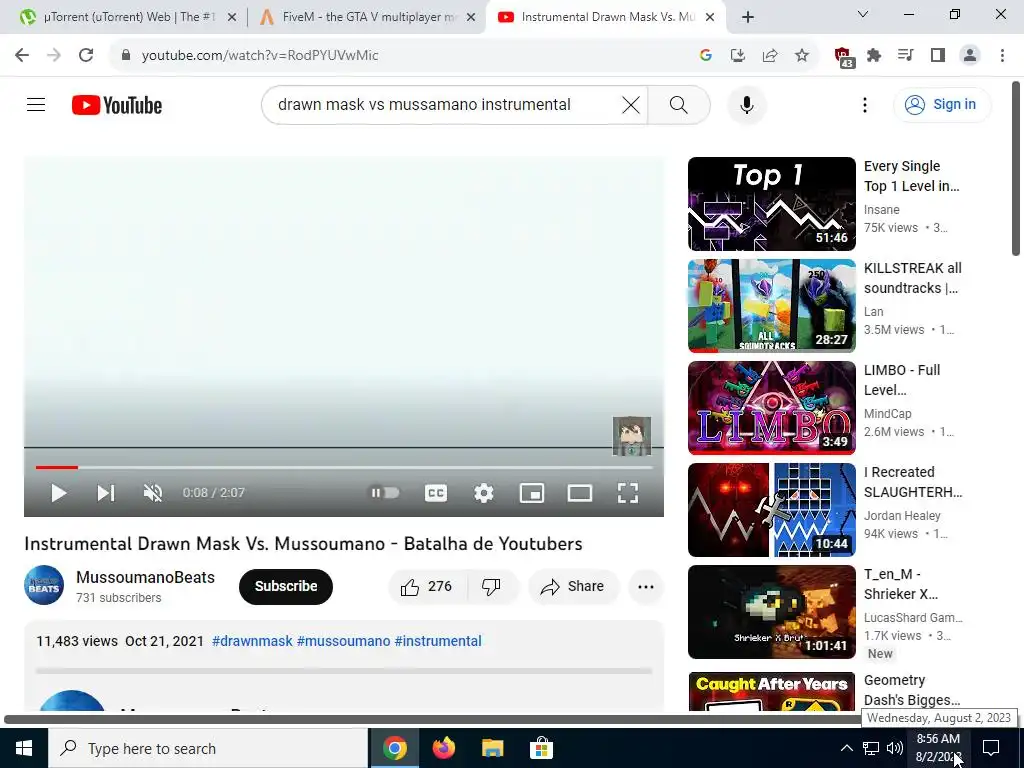The image size is (1024, 768).
Task: Click the channel watermark in video
Action: point(632,436)
